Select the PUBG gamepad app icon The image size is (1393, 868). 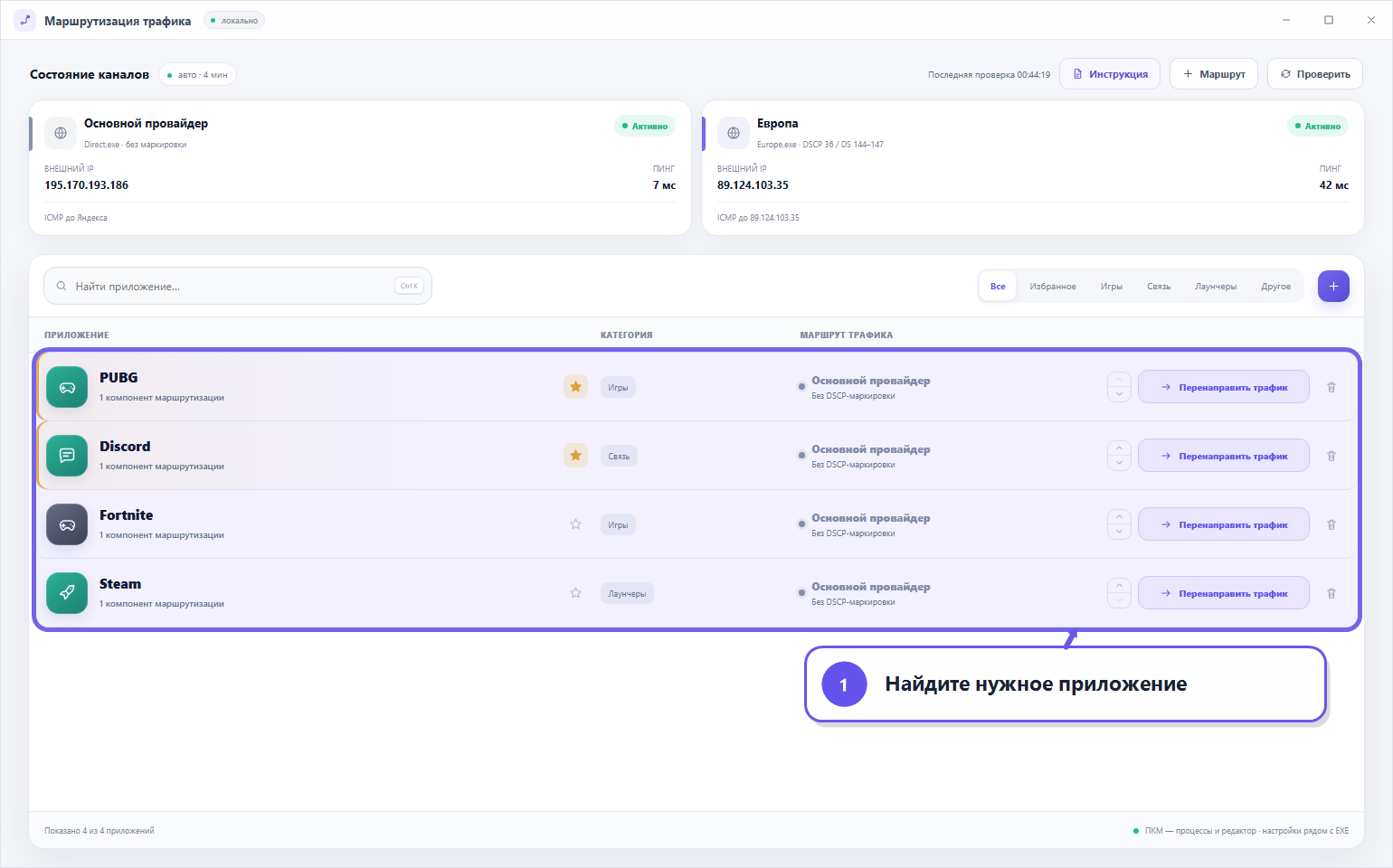67,387
